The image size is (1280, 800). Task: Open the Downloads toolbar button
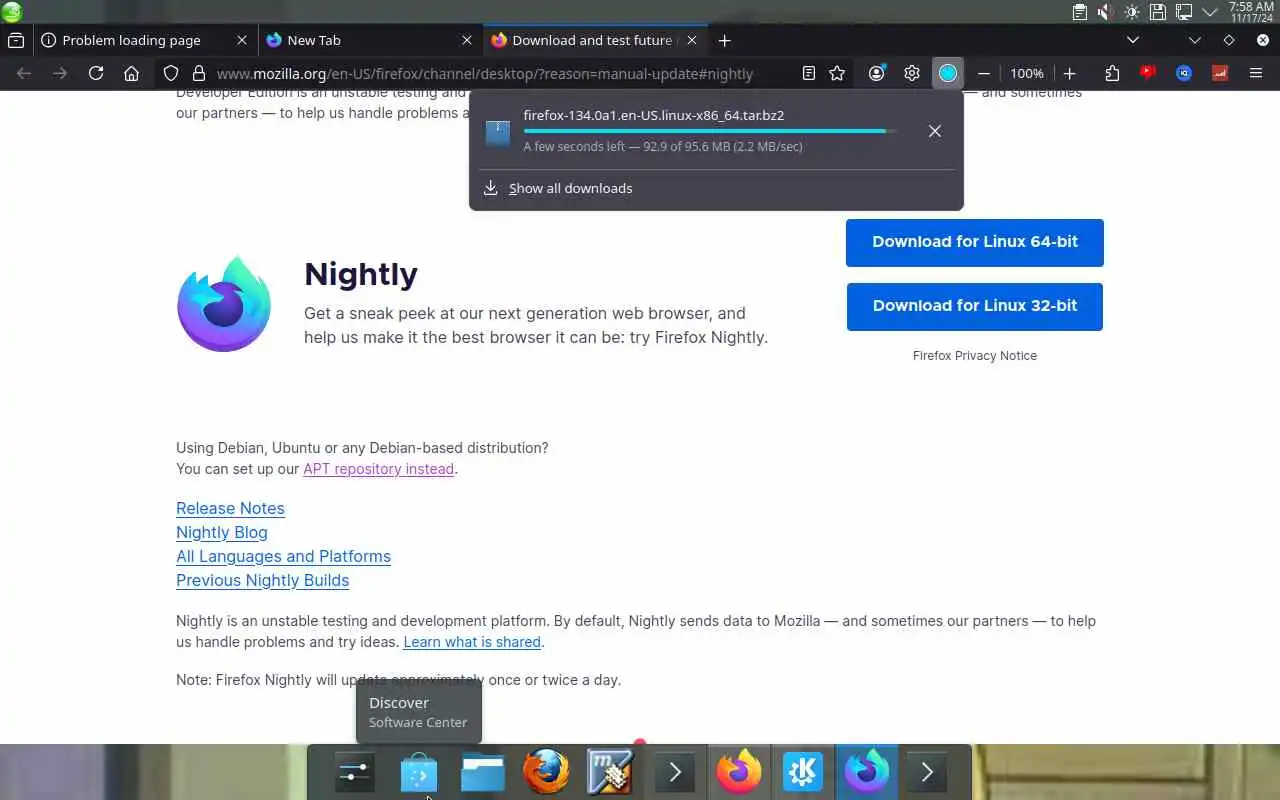pyautogui.click(x=947, y=73)
